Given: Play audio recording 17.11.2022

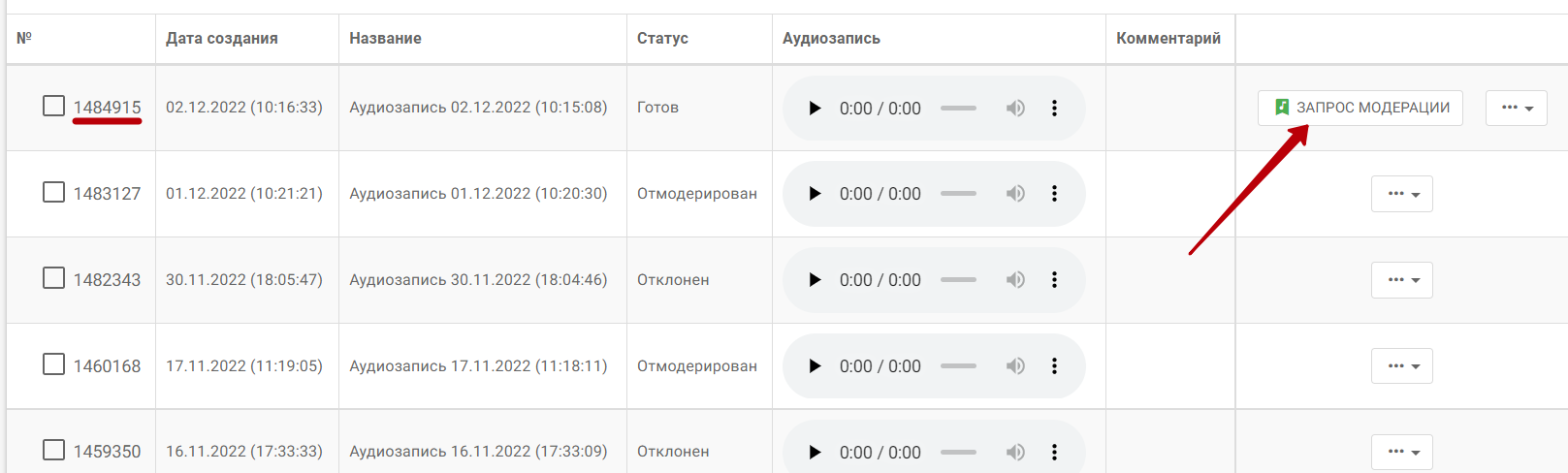Looking at the screenshot, I should tap(815, 366).
